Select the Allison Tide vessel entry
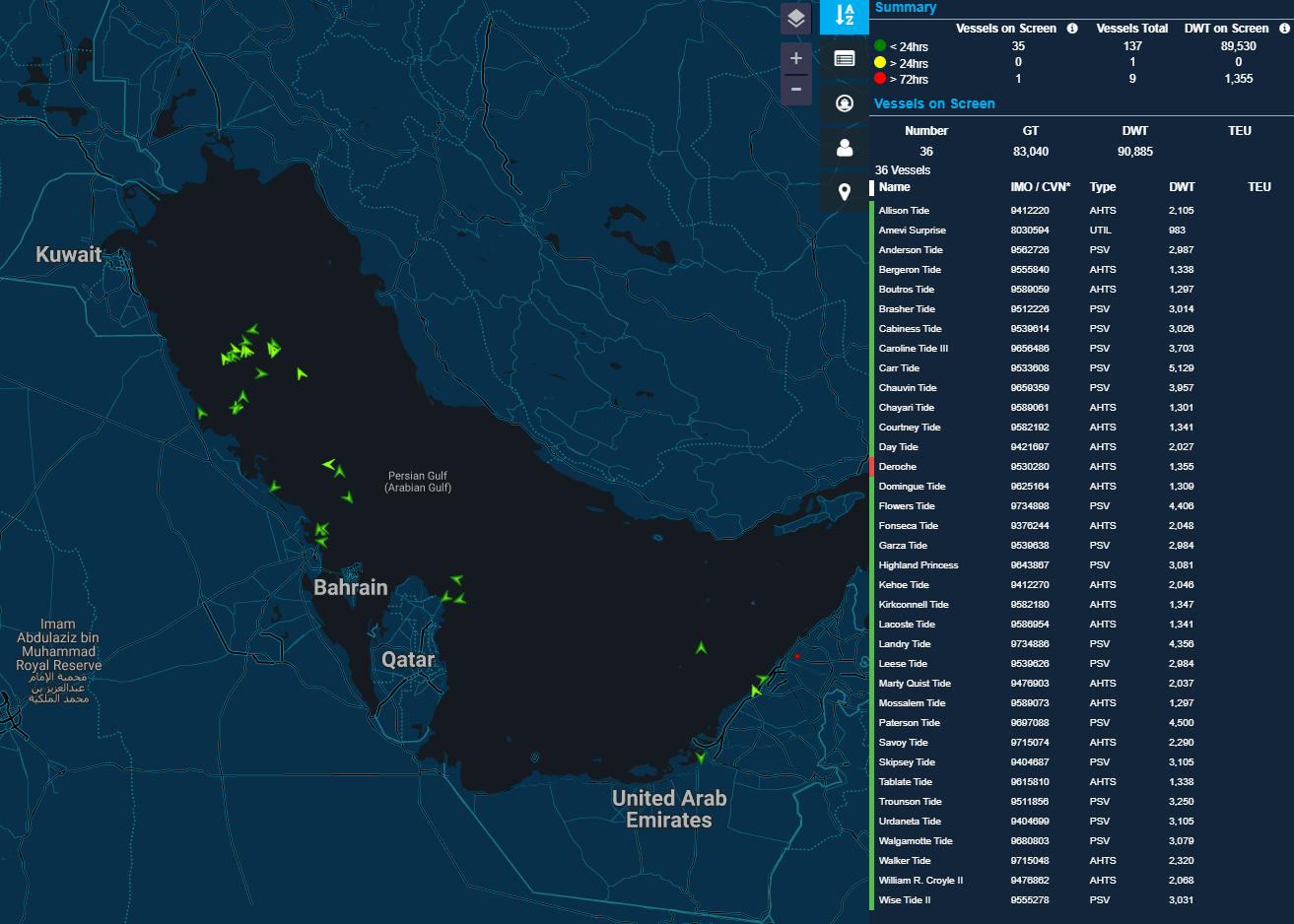 pos(906,210)
